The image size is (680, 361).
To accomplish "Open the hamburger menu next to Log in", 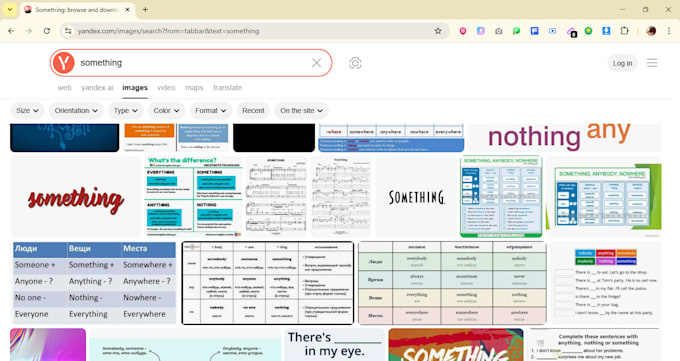I will pos(652,63).
